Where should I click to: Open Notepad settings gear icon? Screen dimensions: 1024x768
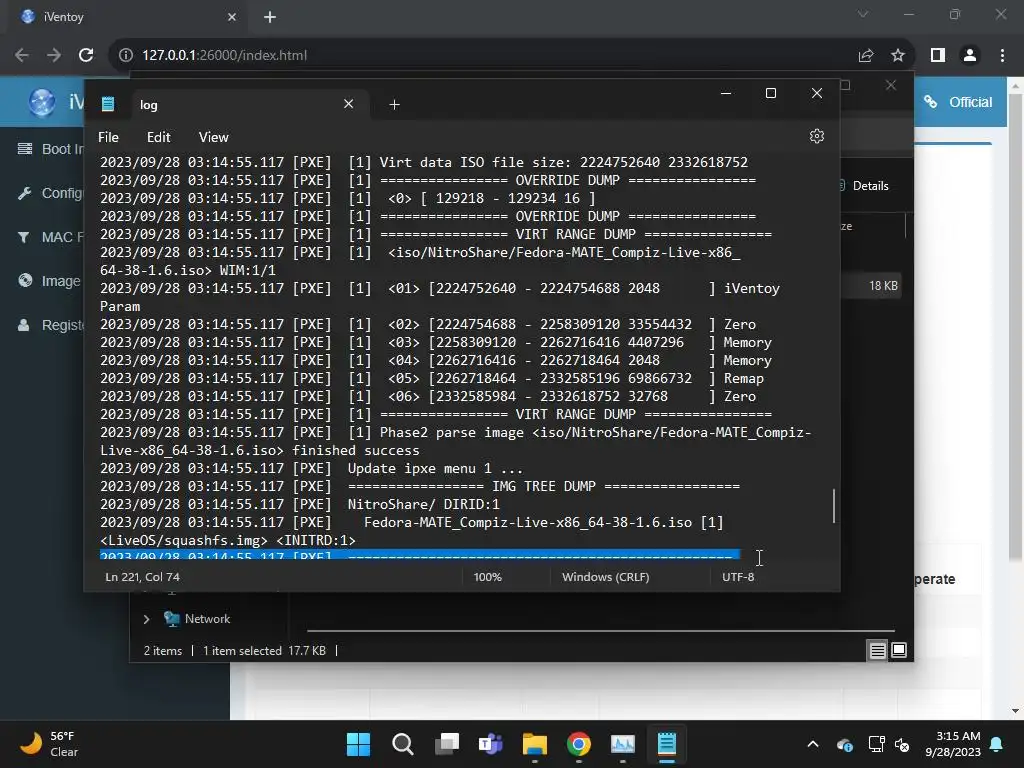tap(816, 136)
